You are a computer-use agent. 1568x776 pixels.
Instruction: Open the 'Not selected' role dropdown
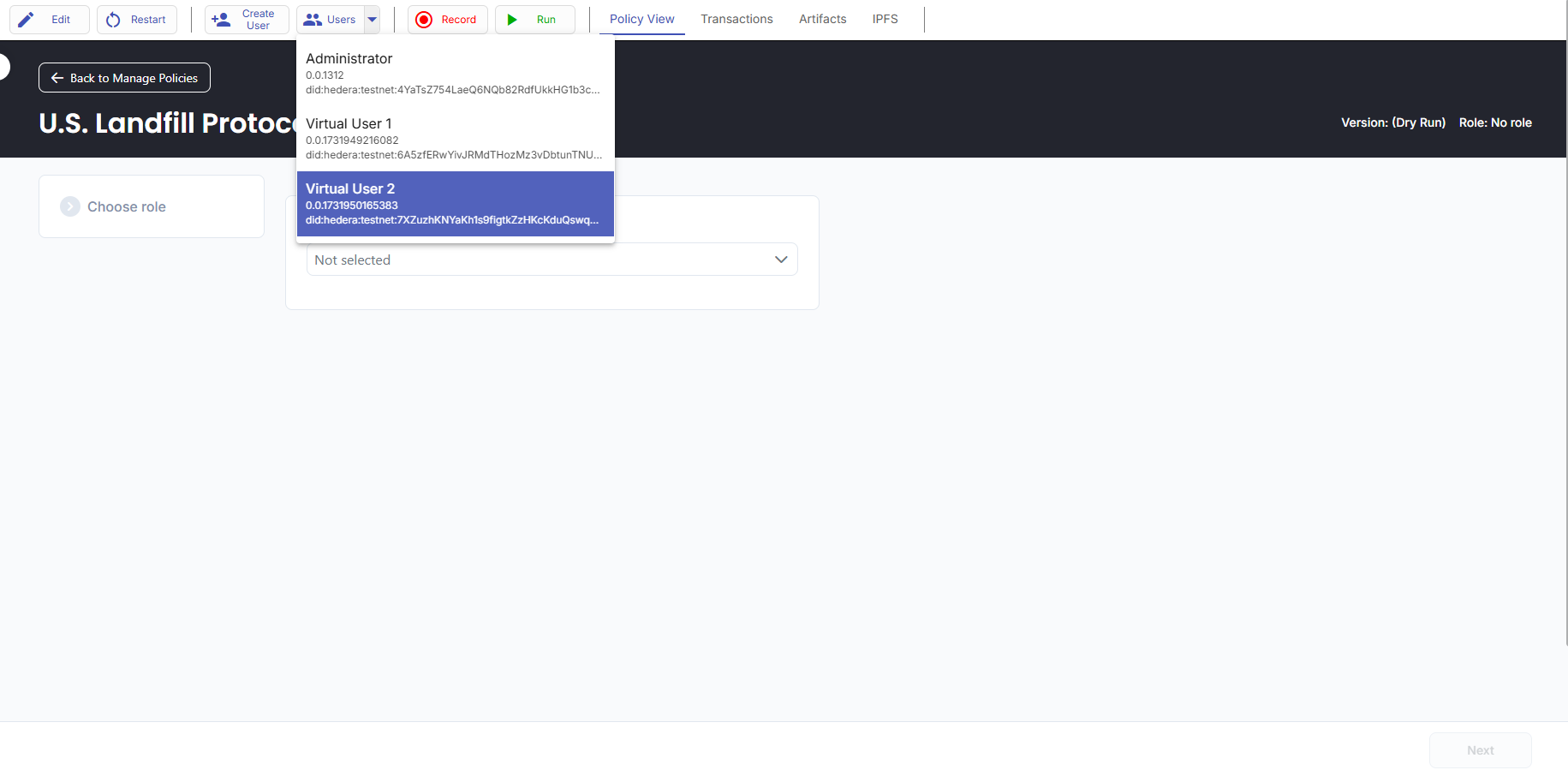click(540, 260)
